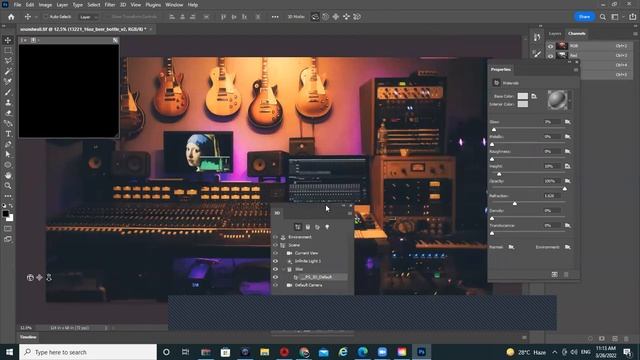Click the Refraction value field
640x360 pixels.
(x=551, y=196)
